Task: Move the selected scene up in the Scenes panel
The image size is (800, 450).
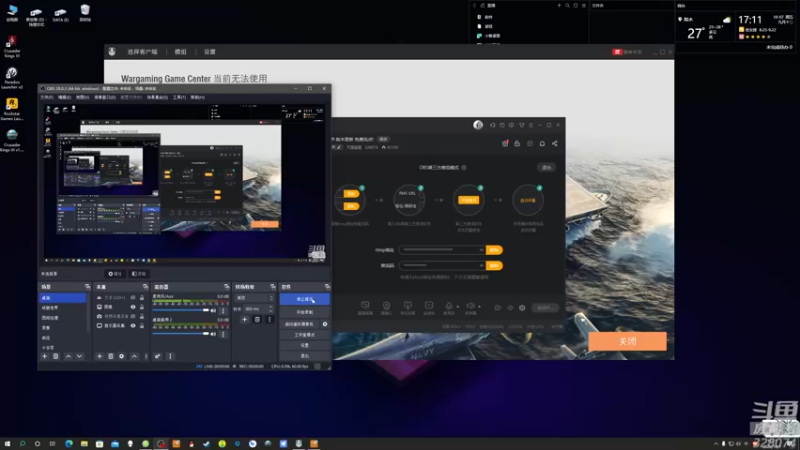Action: coord(68,356)
